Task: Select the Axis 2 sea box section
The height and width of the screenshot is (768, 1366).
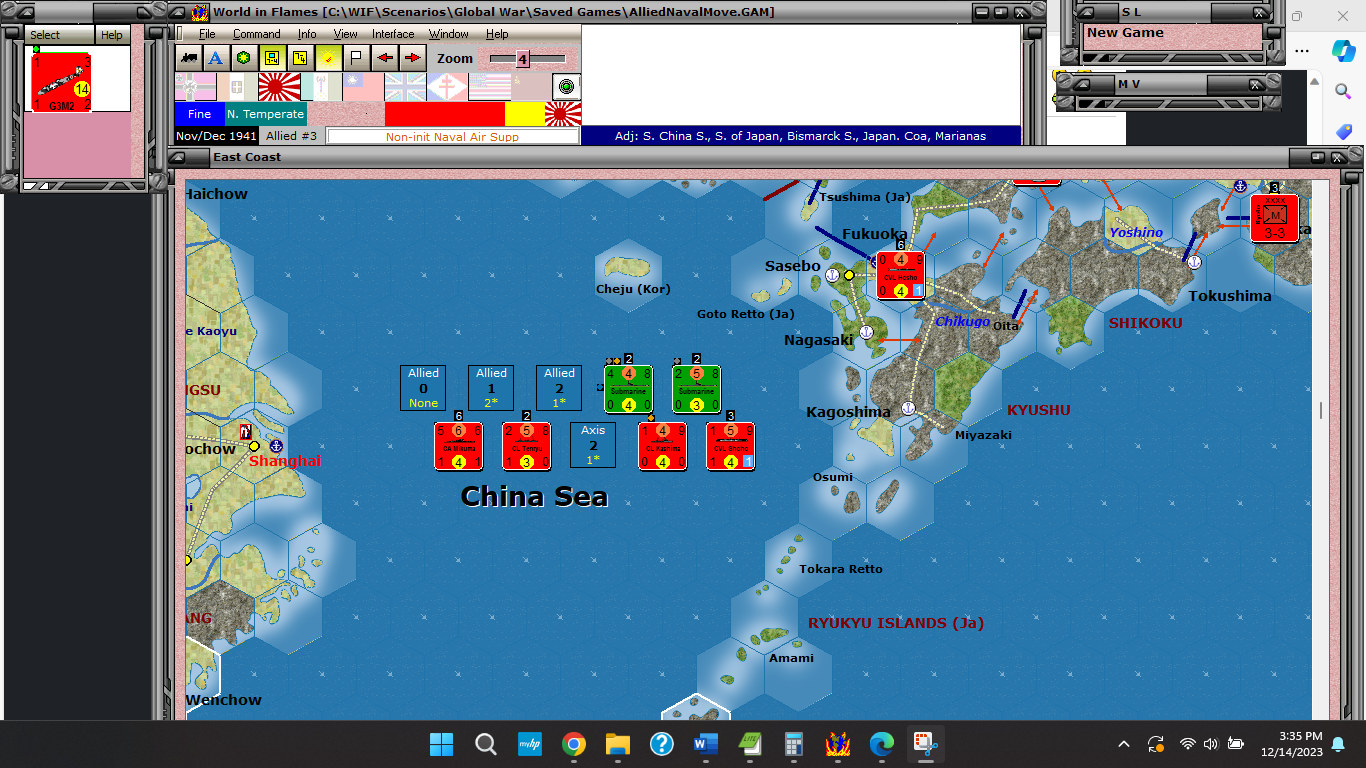Action: (593, 445)
